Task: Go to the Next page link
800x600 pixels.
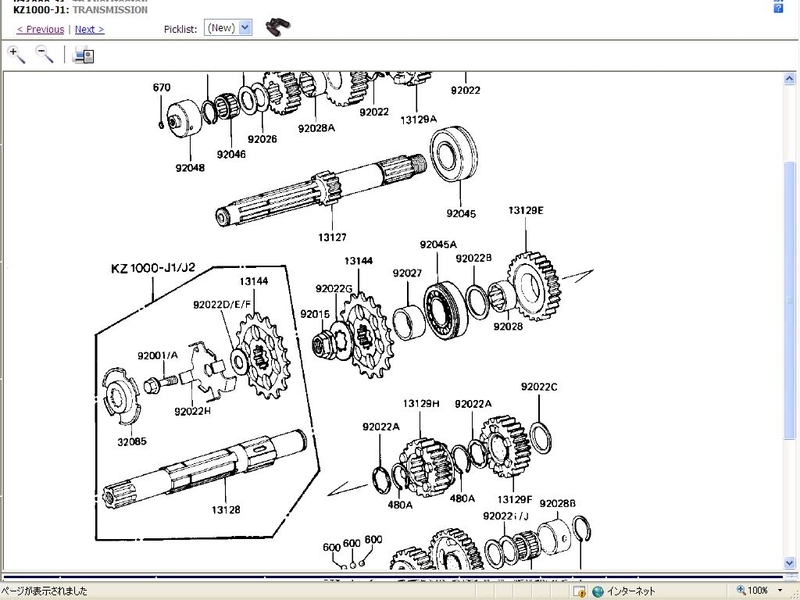Action: 89,30
